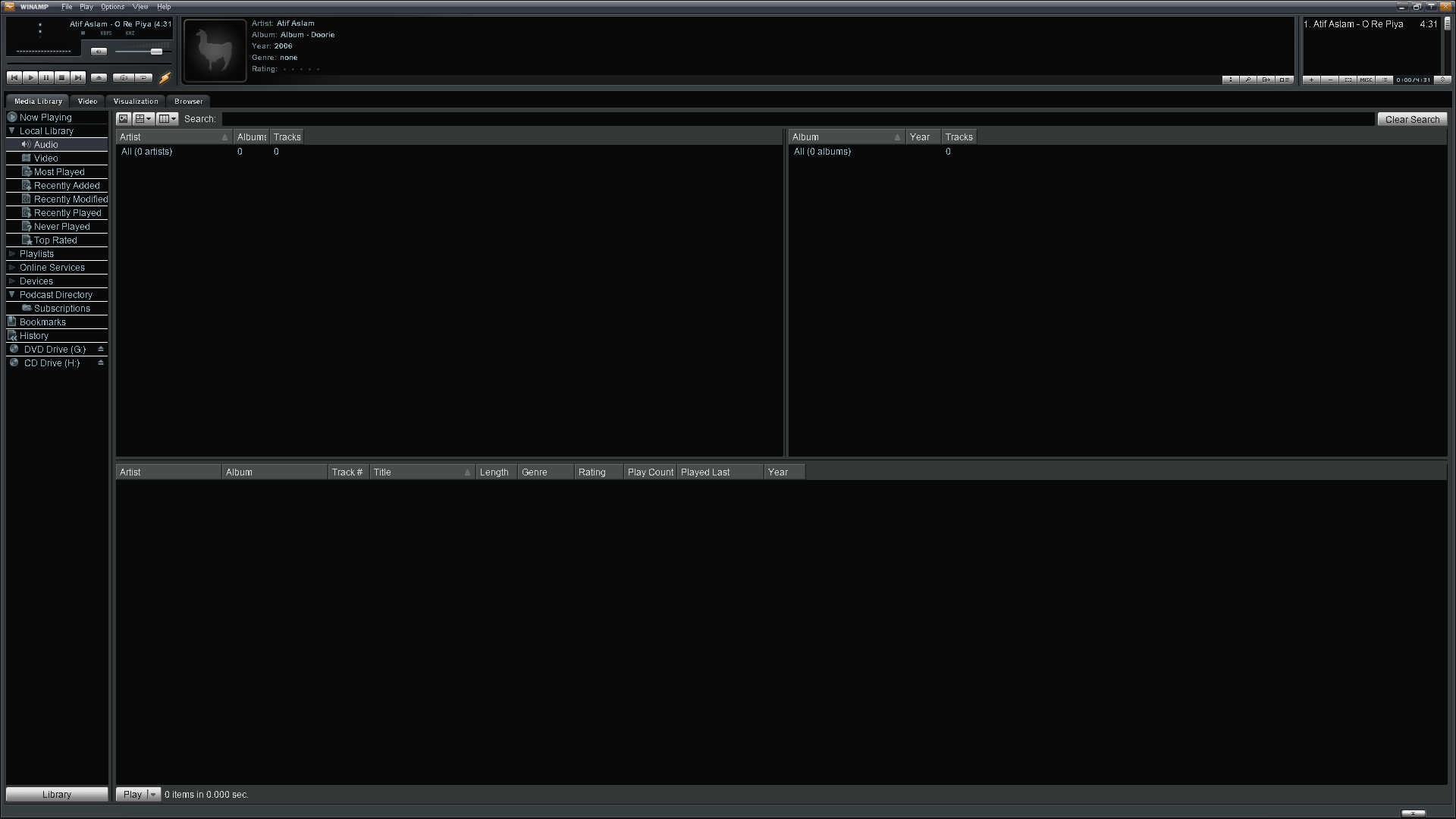This screenshot has width=1456, height=819.
Task: Open podcast Subscriptions
Action: point(57,309)
